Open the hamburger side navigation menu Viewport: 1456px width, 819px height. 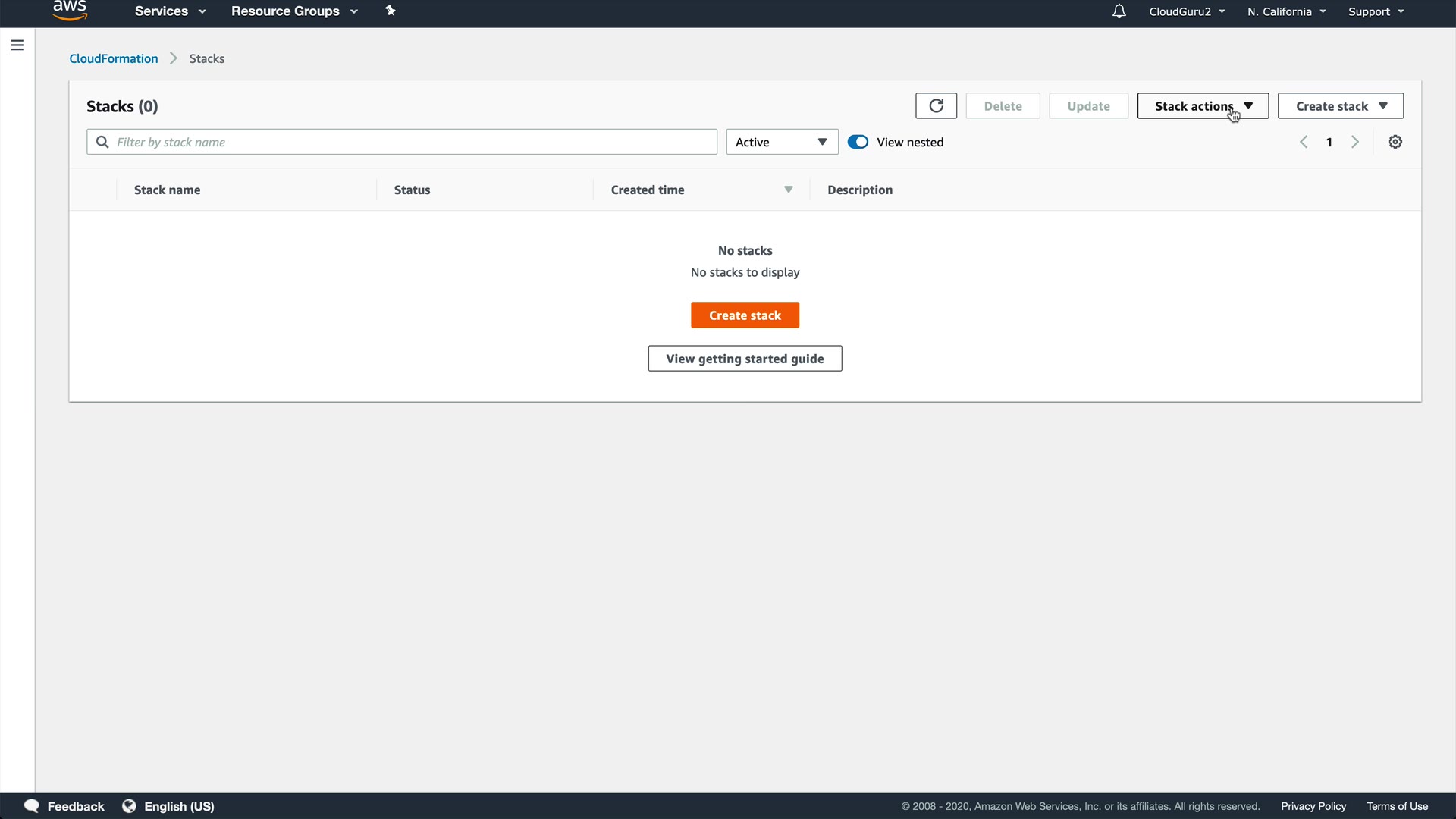17,45
